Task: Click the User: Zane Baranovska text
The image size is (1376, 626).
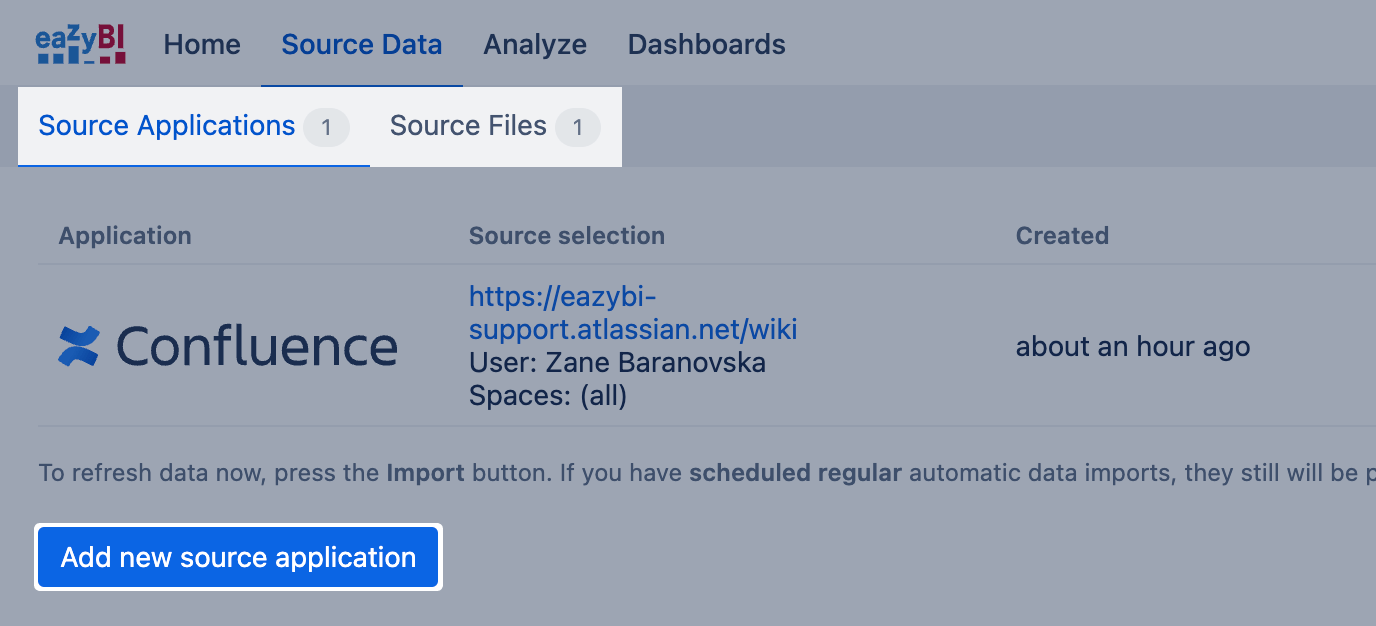Action: [617, 362]
